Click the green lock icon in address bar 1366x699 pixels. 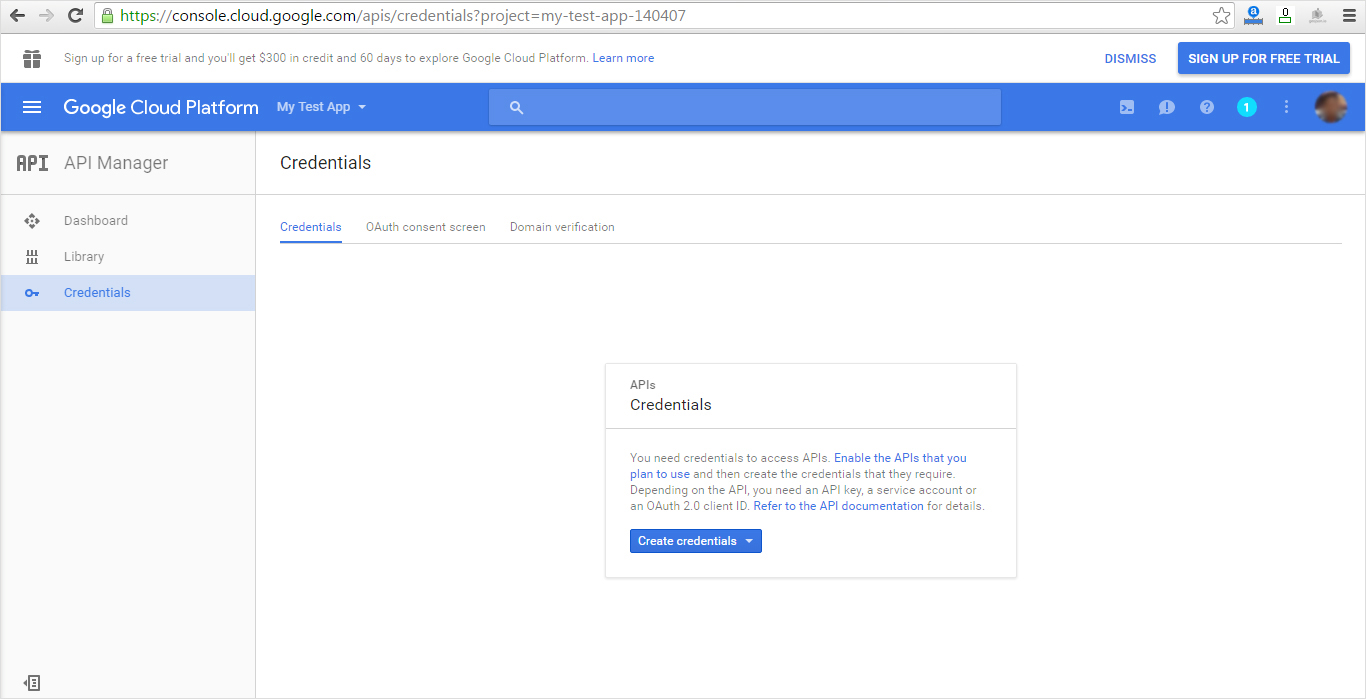coord(107,16)
